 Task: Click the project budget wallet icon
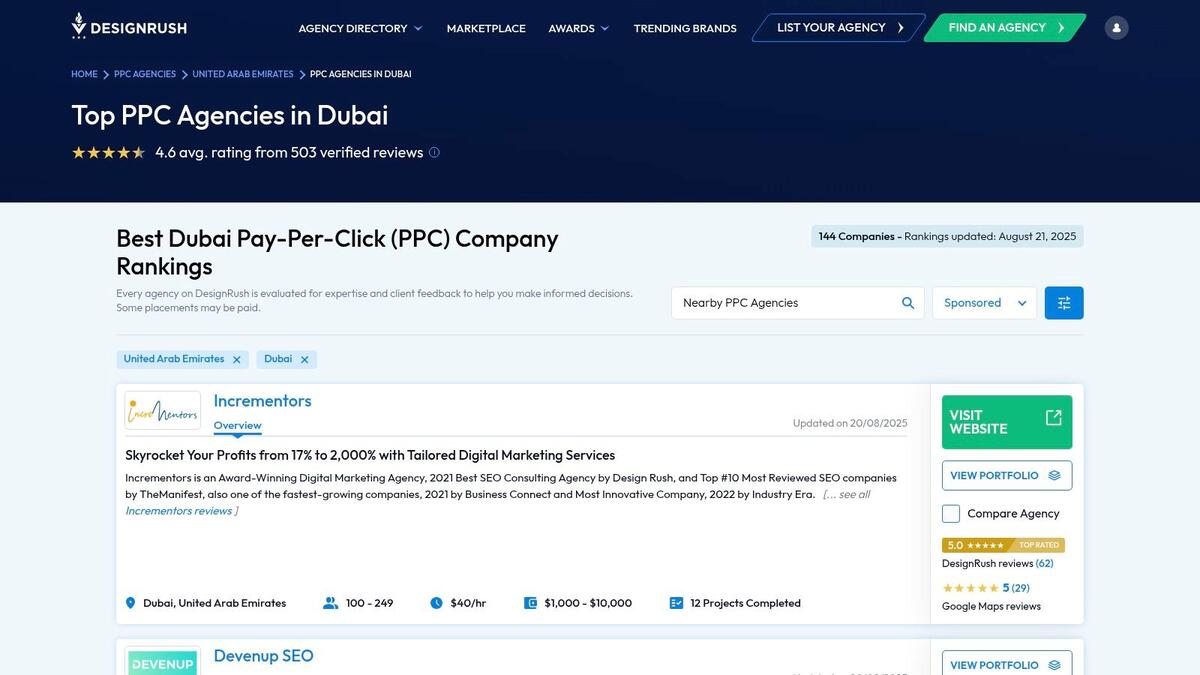click(x=530, y=603)
